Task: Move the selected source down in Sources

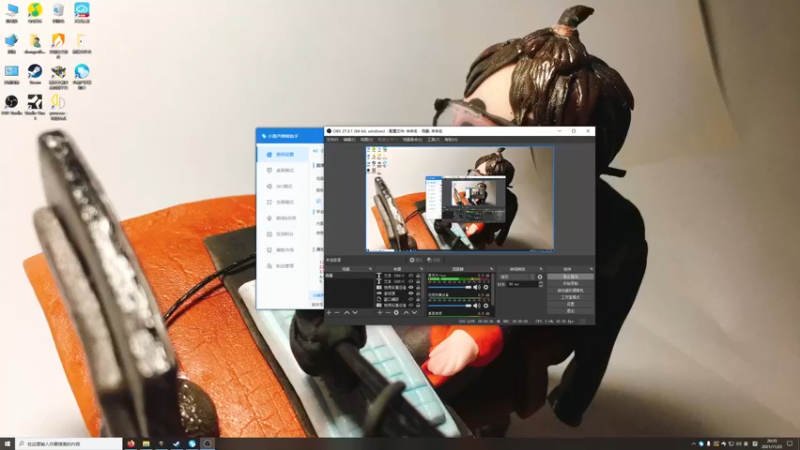Action: click(414, 312)
